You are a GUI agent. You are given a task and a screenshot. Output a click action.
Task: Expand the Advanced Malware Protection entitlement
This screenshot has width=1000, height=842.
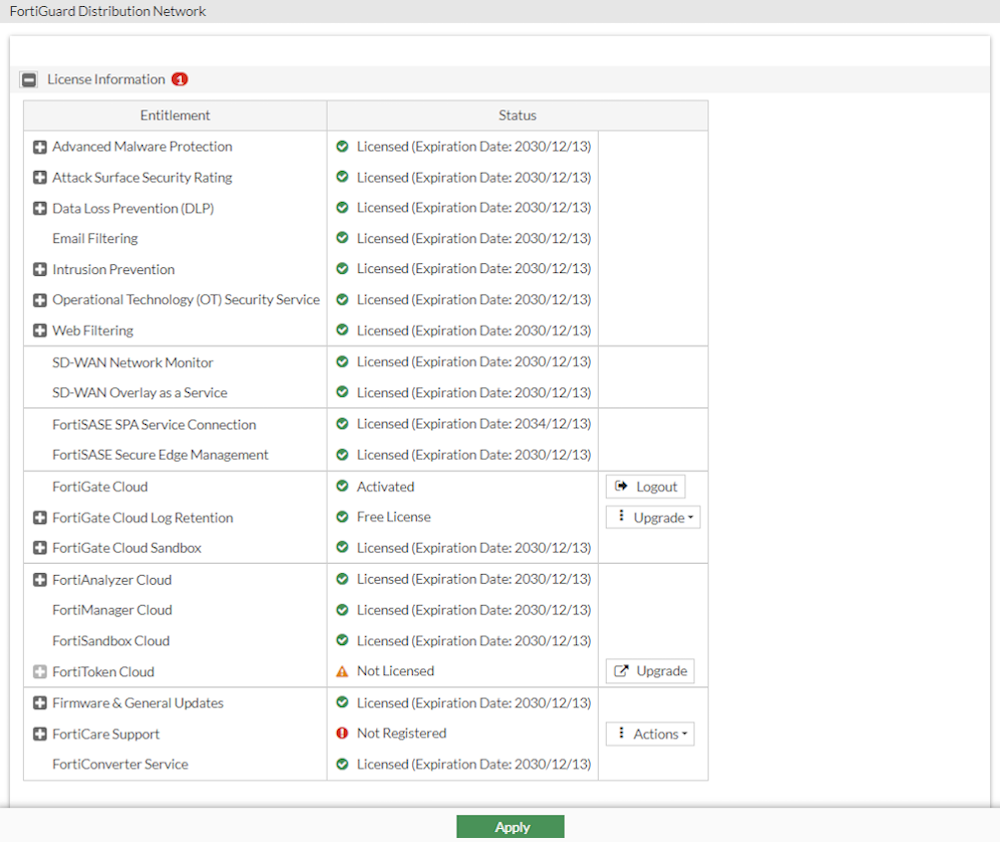39,146
